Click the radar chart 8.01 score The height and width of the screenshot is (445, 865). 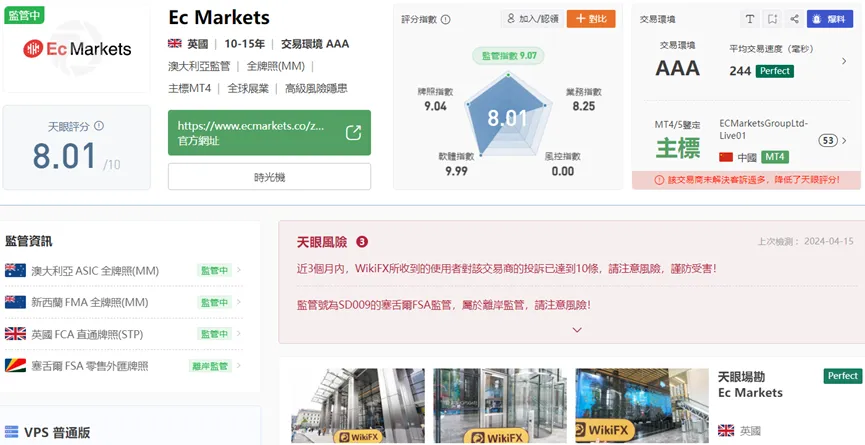point(508,118)
